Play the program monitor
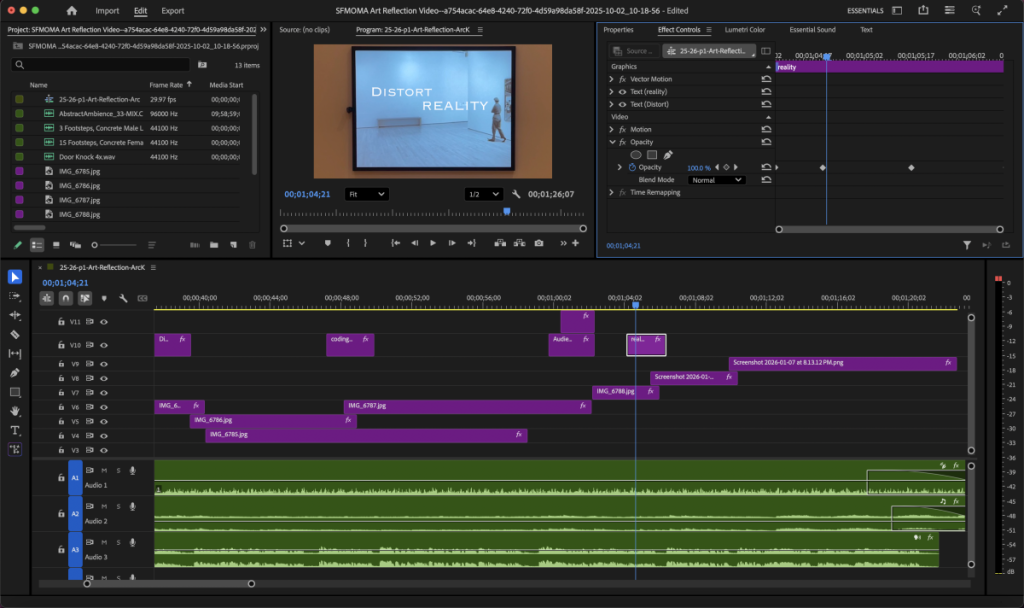 click(432, 243)
